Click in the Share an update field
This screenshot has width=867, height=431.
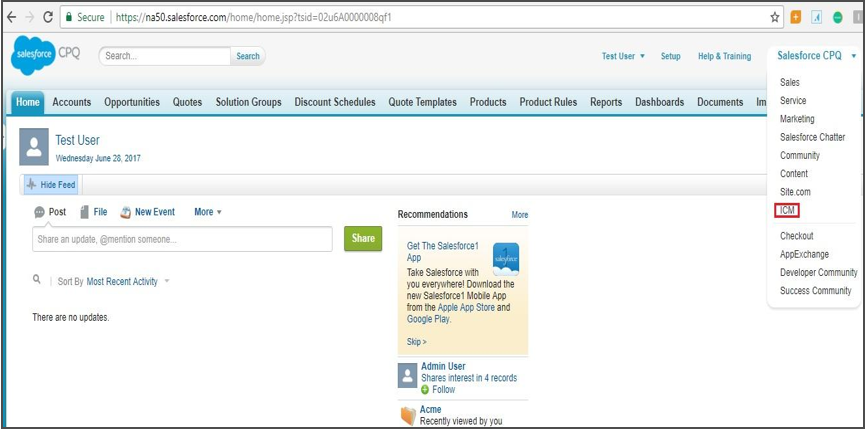tap(182, 239)
